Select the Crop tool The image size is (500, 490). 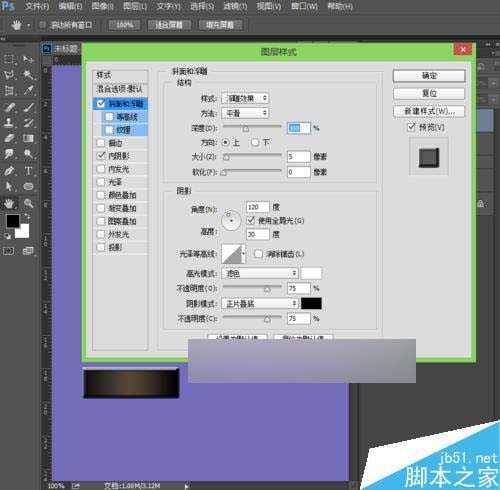[9, 90]
